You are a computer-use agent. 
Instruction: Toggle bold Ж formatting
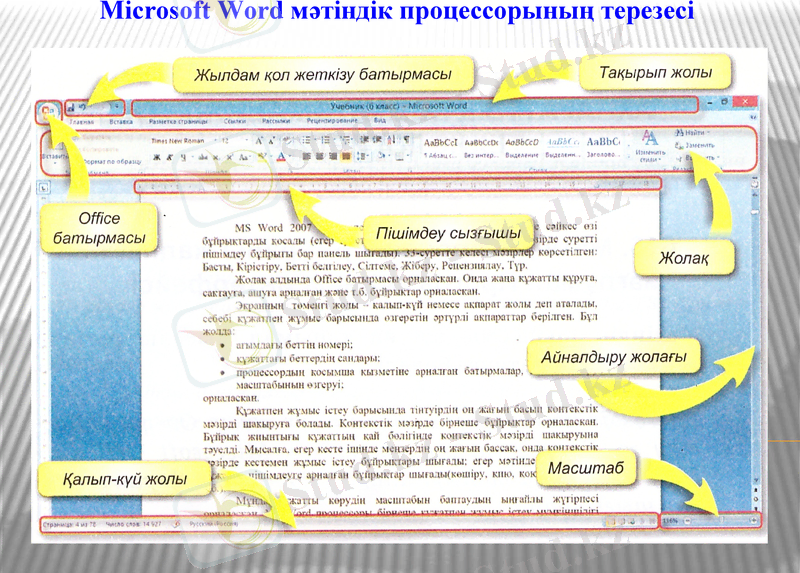tap(157, 158)
